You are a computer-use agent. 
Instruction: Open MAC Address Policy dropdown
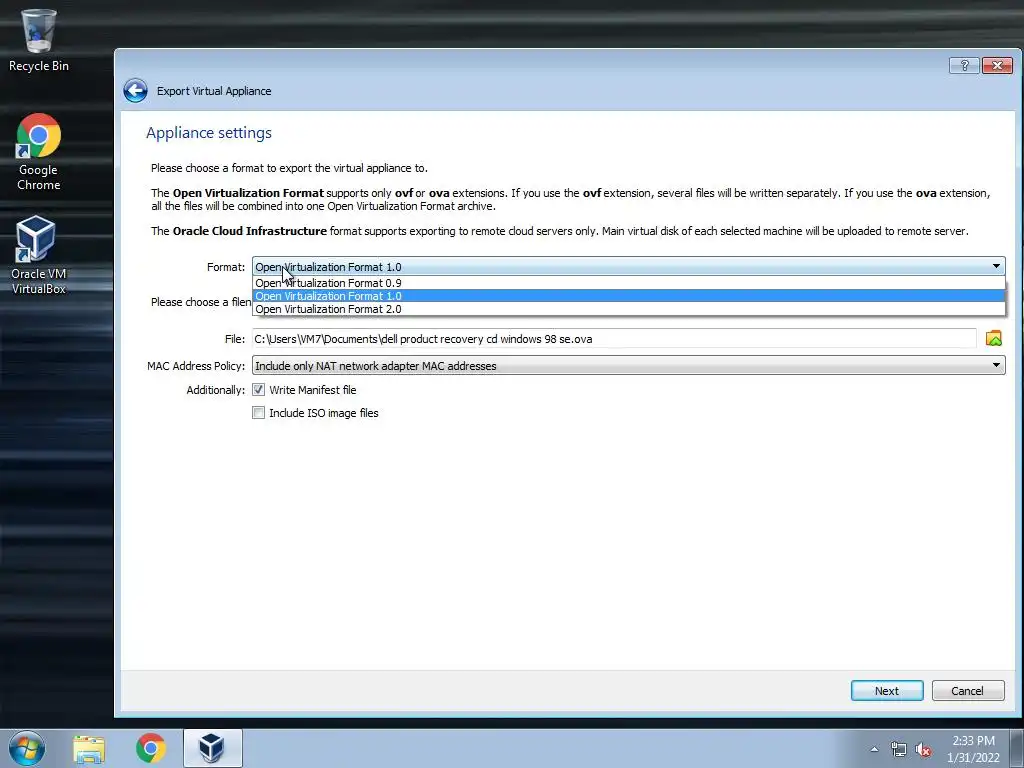(x=628, y=366)
